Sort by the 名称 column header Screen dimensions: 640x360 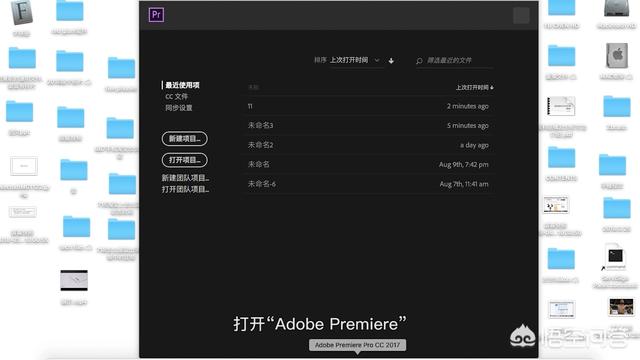pos(253,87)
